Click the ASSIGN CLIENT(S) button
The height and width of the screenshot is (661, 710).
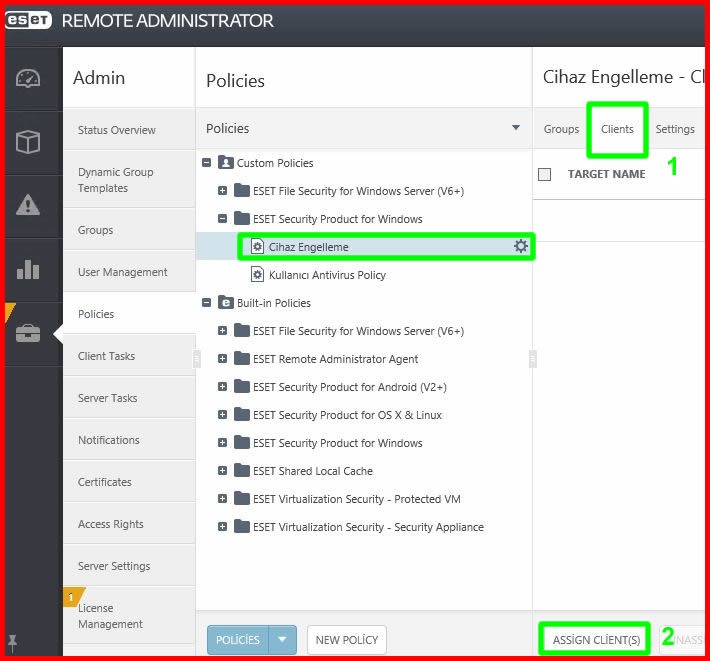tap(596, 639)
